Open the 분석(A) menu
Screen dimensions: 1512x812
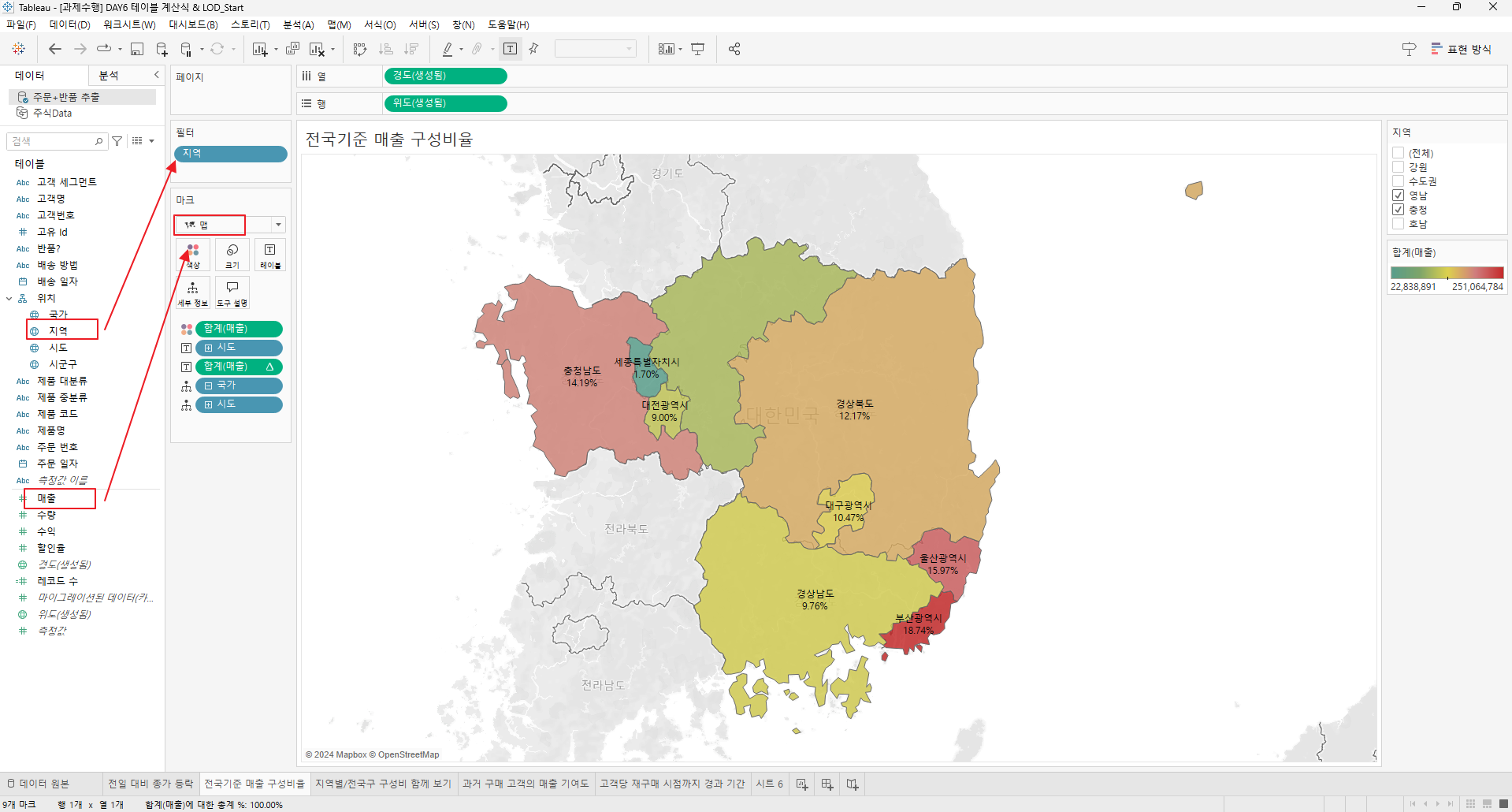[x=299, y=24]
